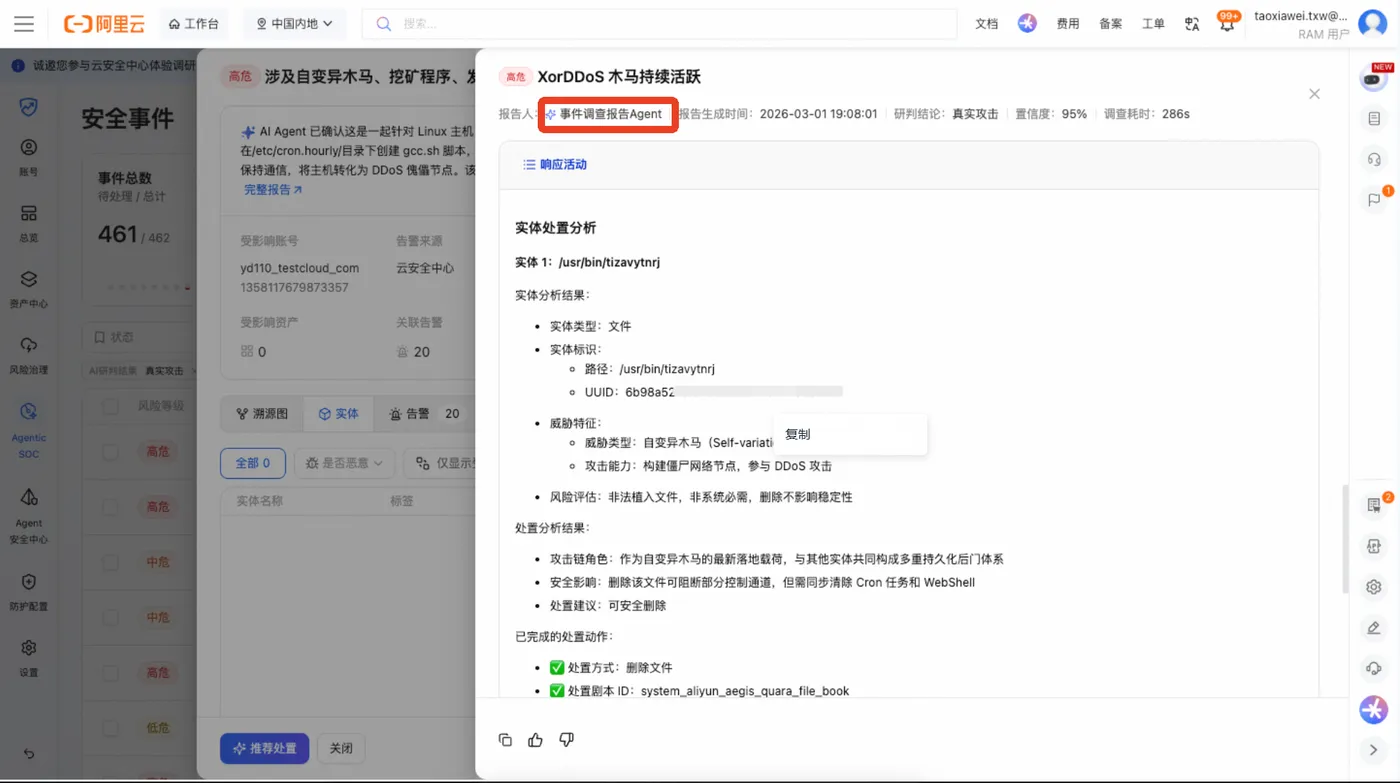Switch to the 告警 tab
This screenshot has width=1400, height=783.
point(425,413)
